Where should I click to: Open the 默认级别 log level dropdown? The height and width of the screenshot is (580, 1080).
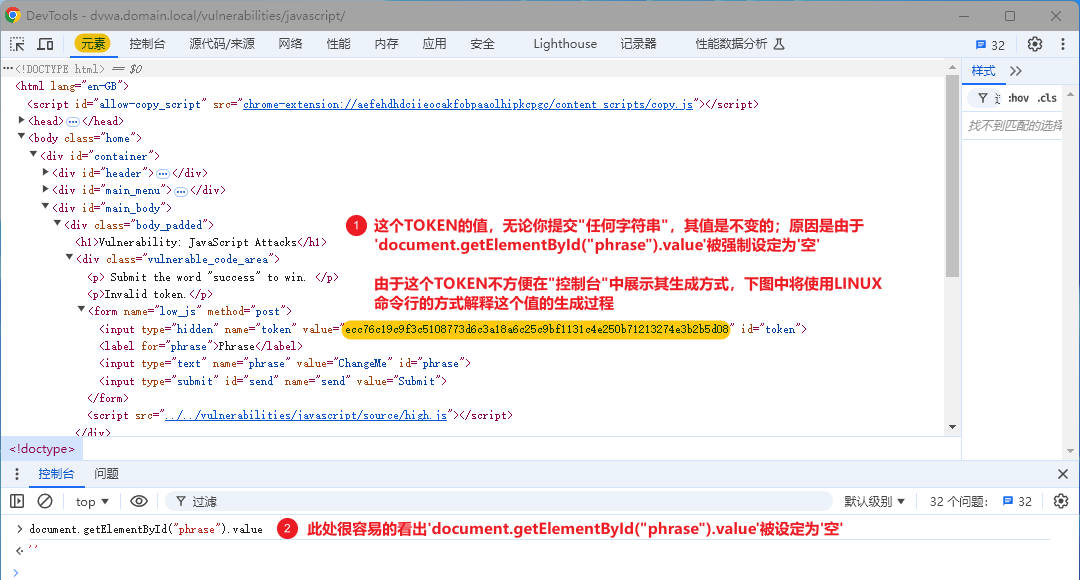point(874,501)
